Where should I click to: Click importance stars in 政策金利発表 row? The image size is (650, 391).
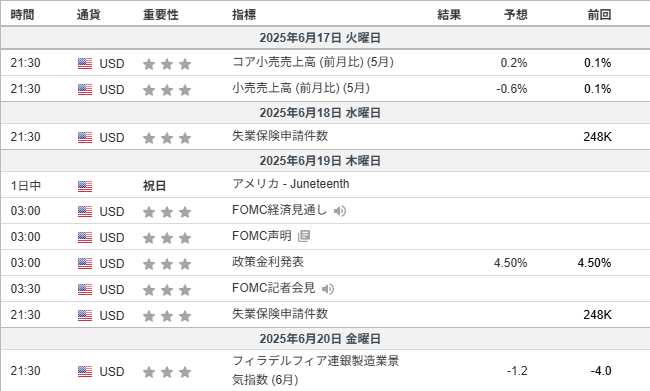click(x=167, y=264)
